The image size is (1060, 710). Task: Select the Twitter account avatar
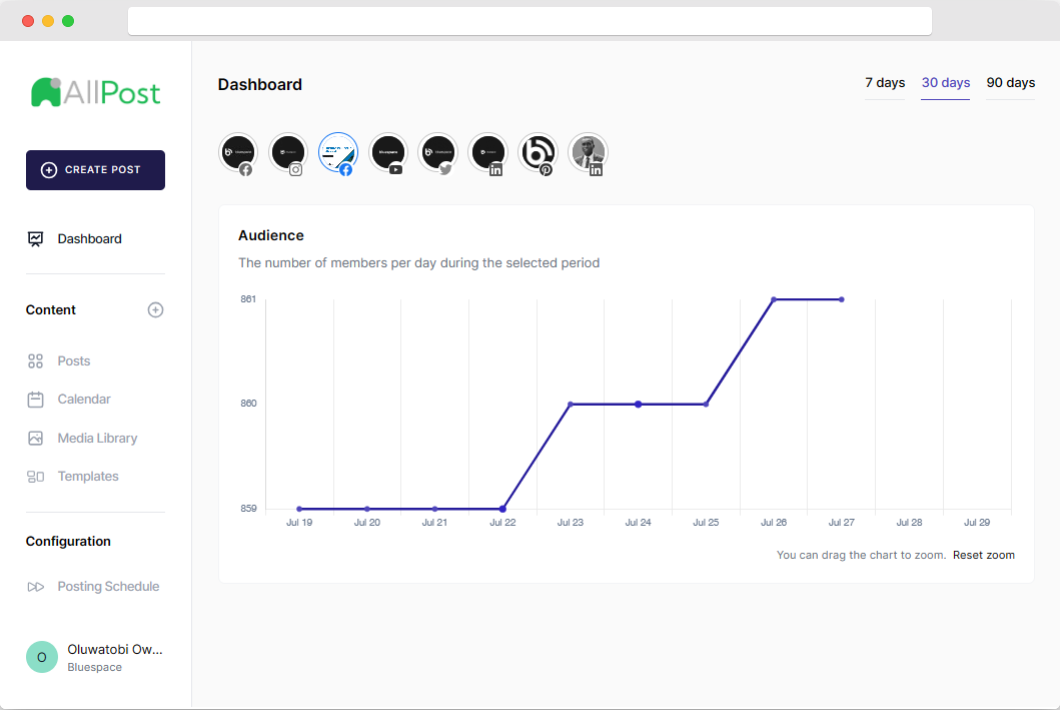pyautogui.click(x=438, y=153)
